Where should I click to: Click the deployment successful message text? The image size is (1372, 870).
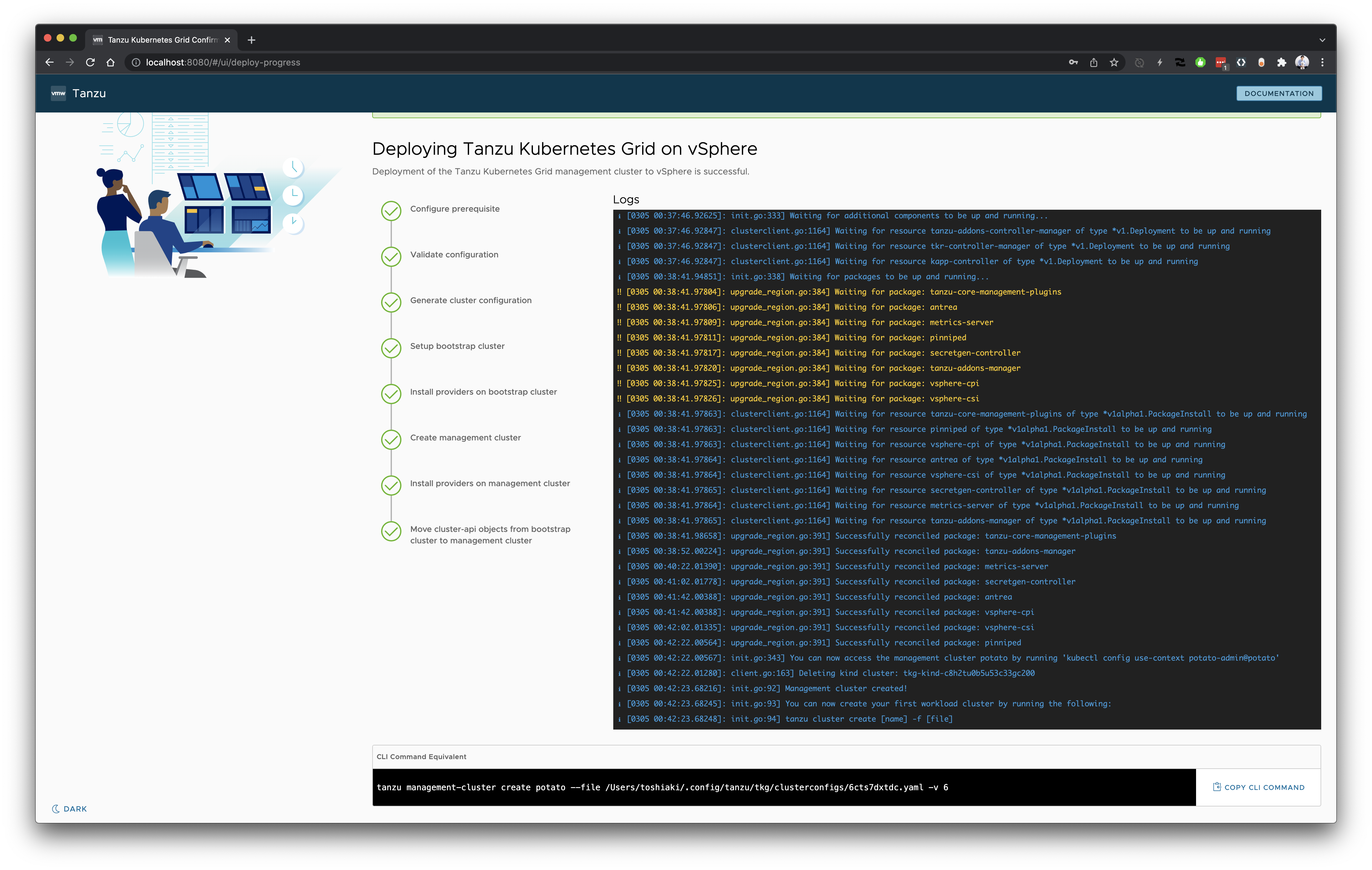[x=561, y=172]
